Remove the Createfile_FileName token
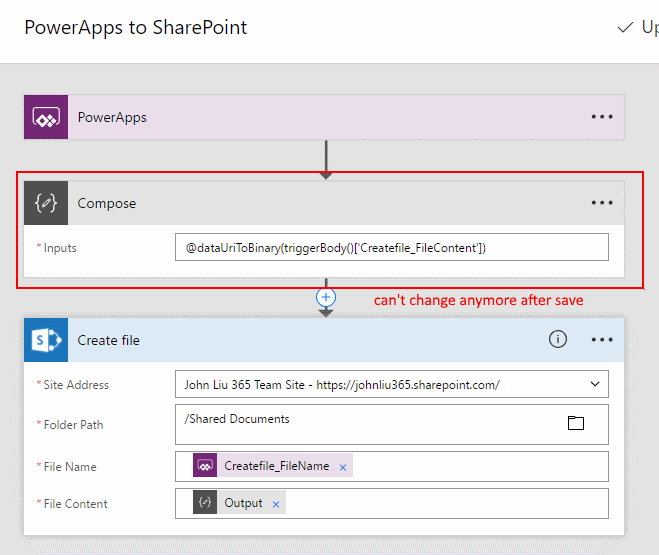659x555 pixels. (343, 467)
